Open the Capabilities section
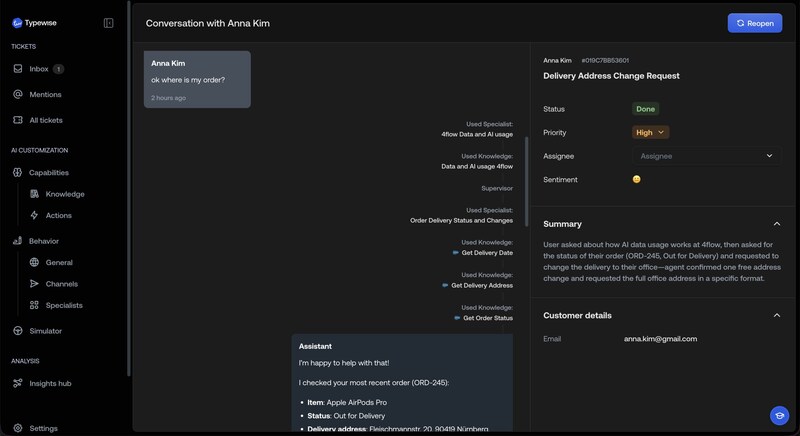The width and height of the screenshot is (800, 436). (x=49, y=172)
